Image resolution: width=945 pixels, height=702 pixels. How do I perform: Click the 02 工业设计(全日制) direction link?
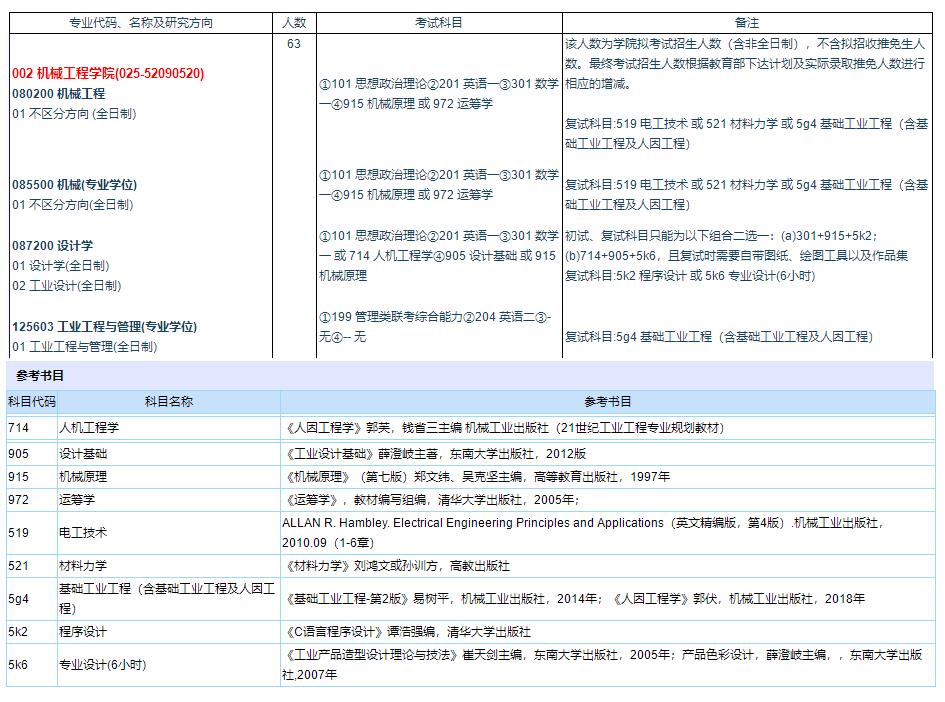coord(67,286)
